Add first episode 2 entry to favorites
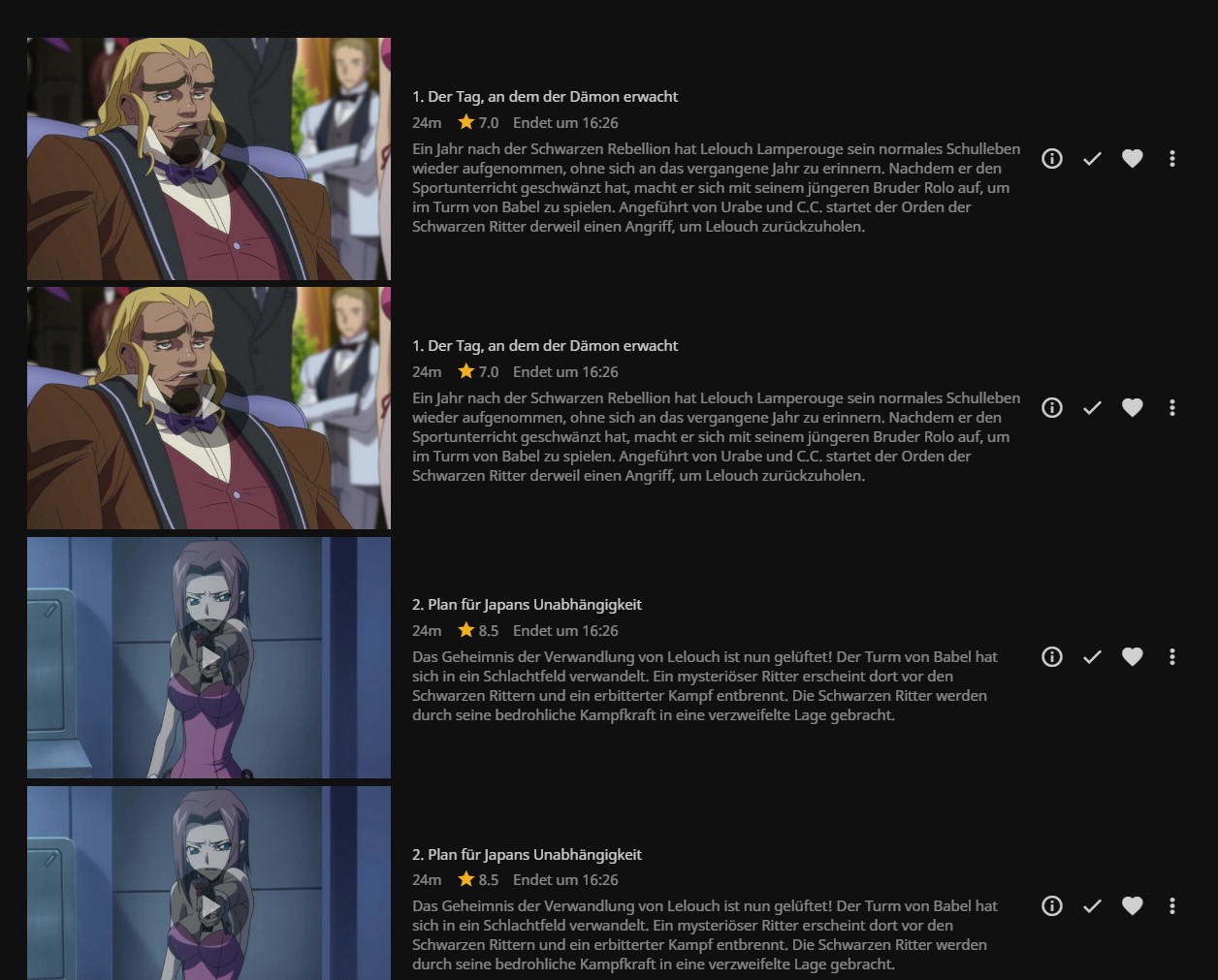Screen dimensions: 1218x980 point(1132,656)
